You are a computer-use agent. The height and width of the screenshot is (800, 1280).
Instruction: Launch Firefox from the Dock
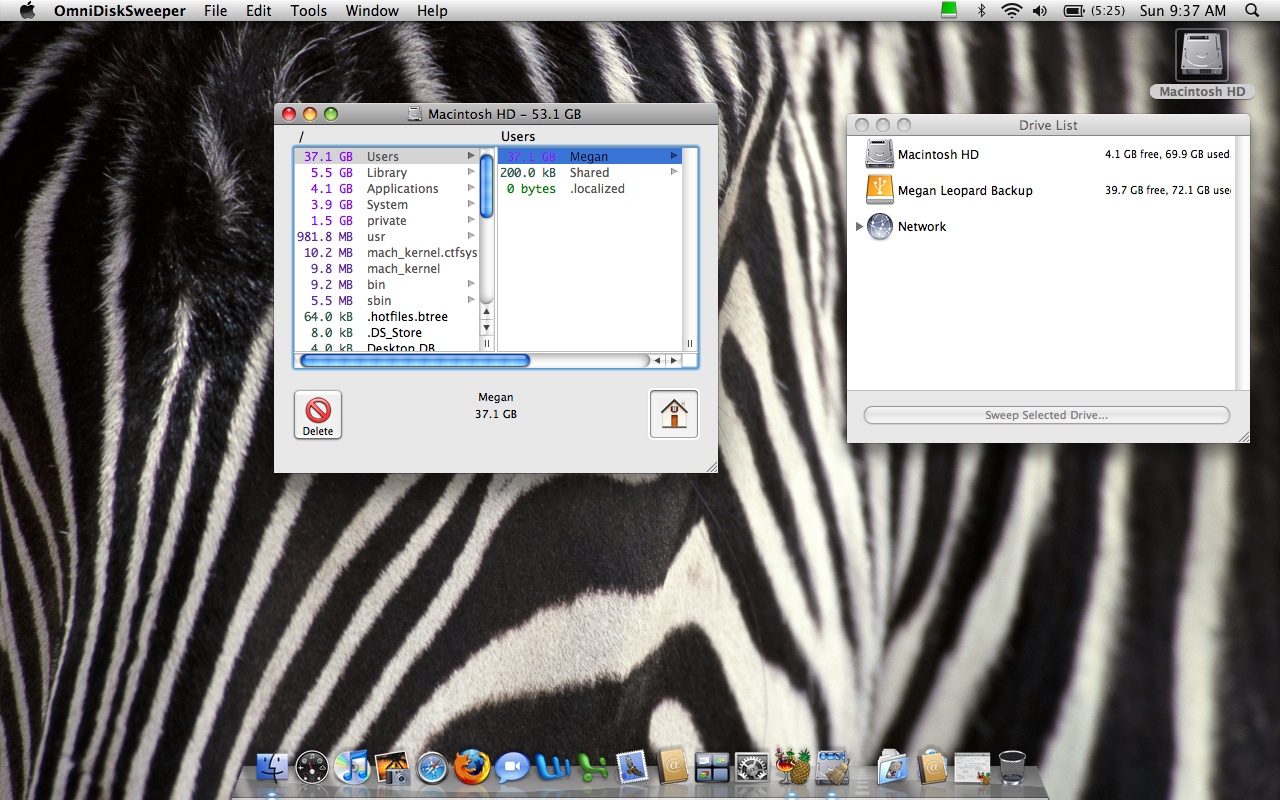coord(472,767)
